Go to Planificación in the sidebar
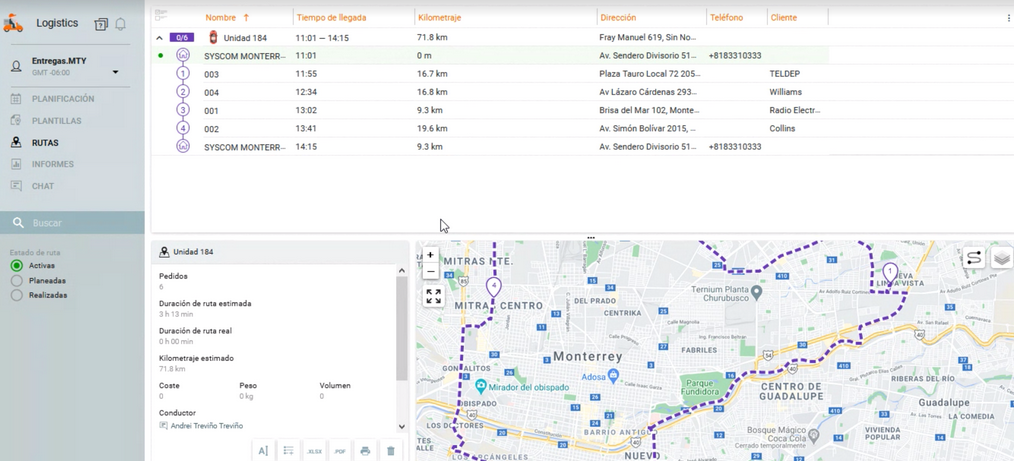Screen dimensions: 1014x461 (62, 99)
